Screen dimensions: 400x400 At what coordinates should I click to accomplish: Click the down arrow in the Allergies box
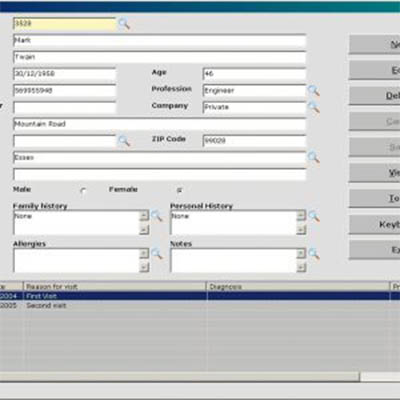click(144, 267)
